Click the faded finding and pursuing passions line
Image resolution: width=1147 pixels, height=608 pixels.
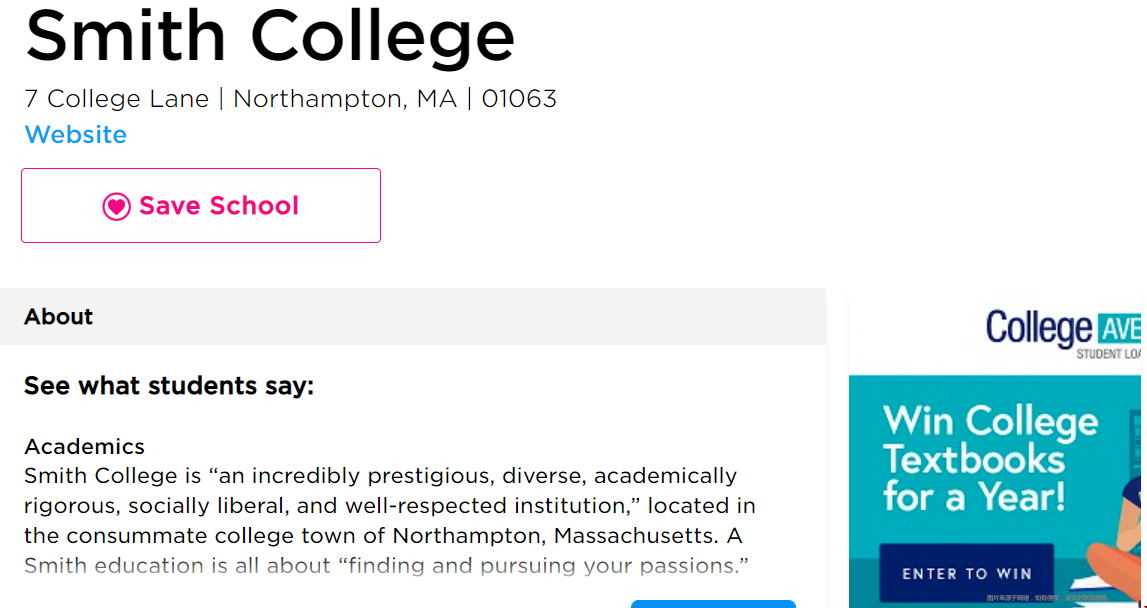386,566
